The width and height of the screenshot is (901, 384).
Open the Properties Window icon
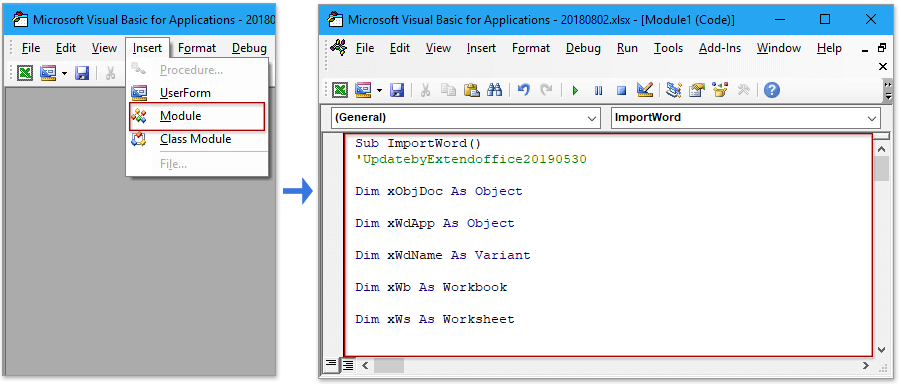[697, 90]
